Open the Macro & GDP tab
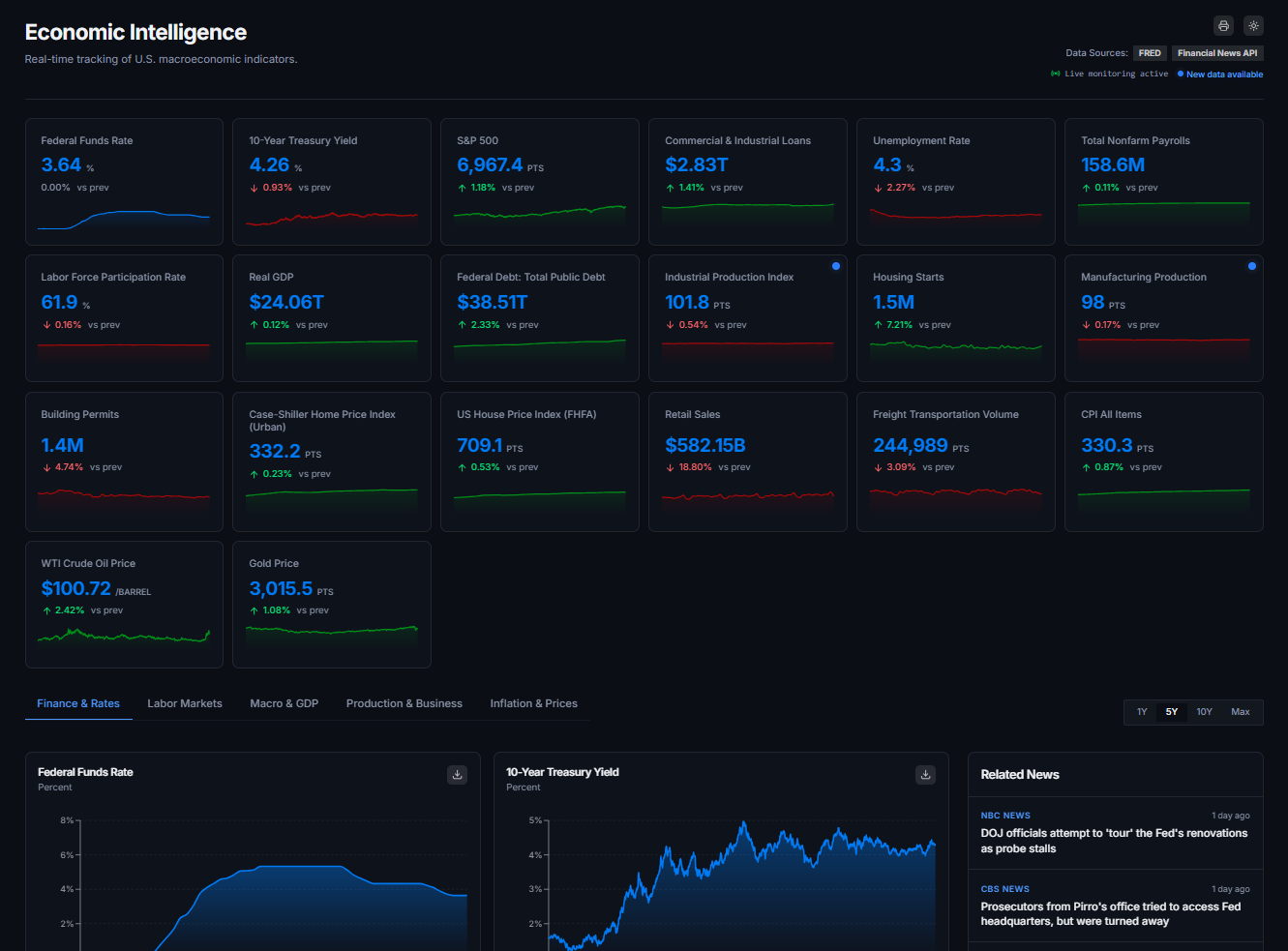The image size is (1288, 951). pos(285,703)
